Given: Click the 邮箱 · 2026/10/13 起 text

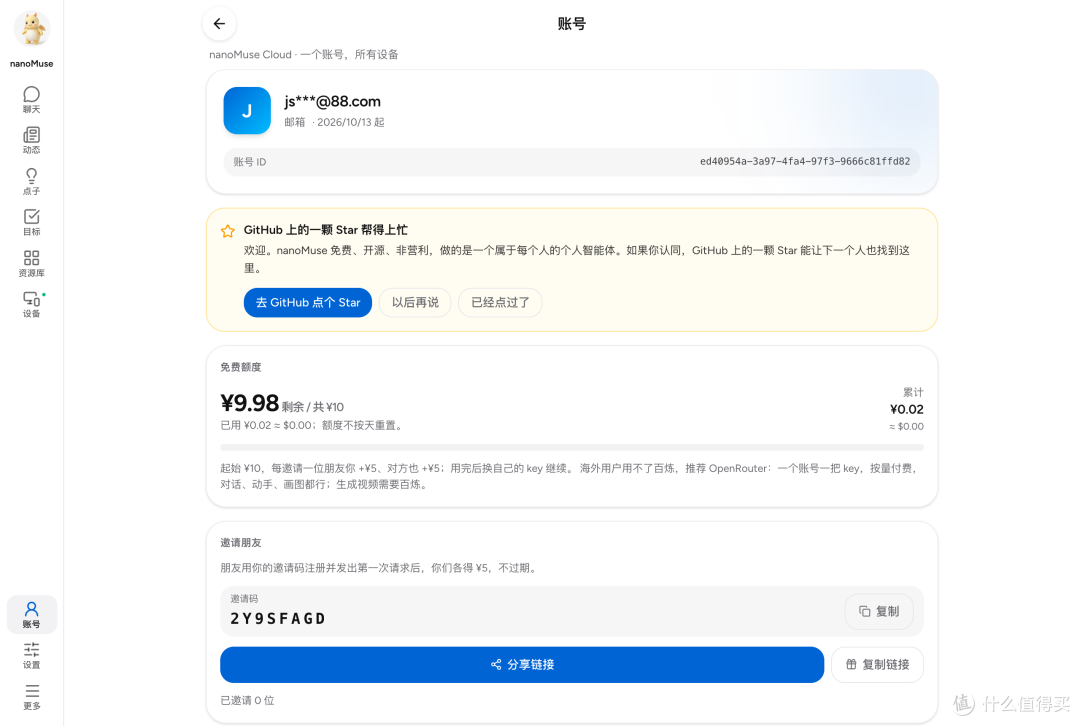Looking at the screenshot, I should coord(334,122).
